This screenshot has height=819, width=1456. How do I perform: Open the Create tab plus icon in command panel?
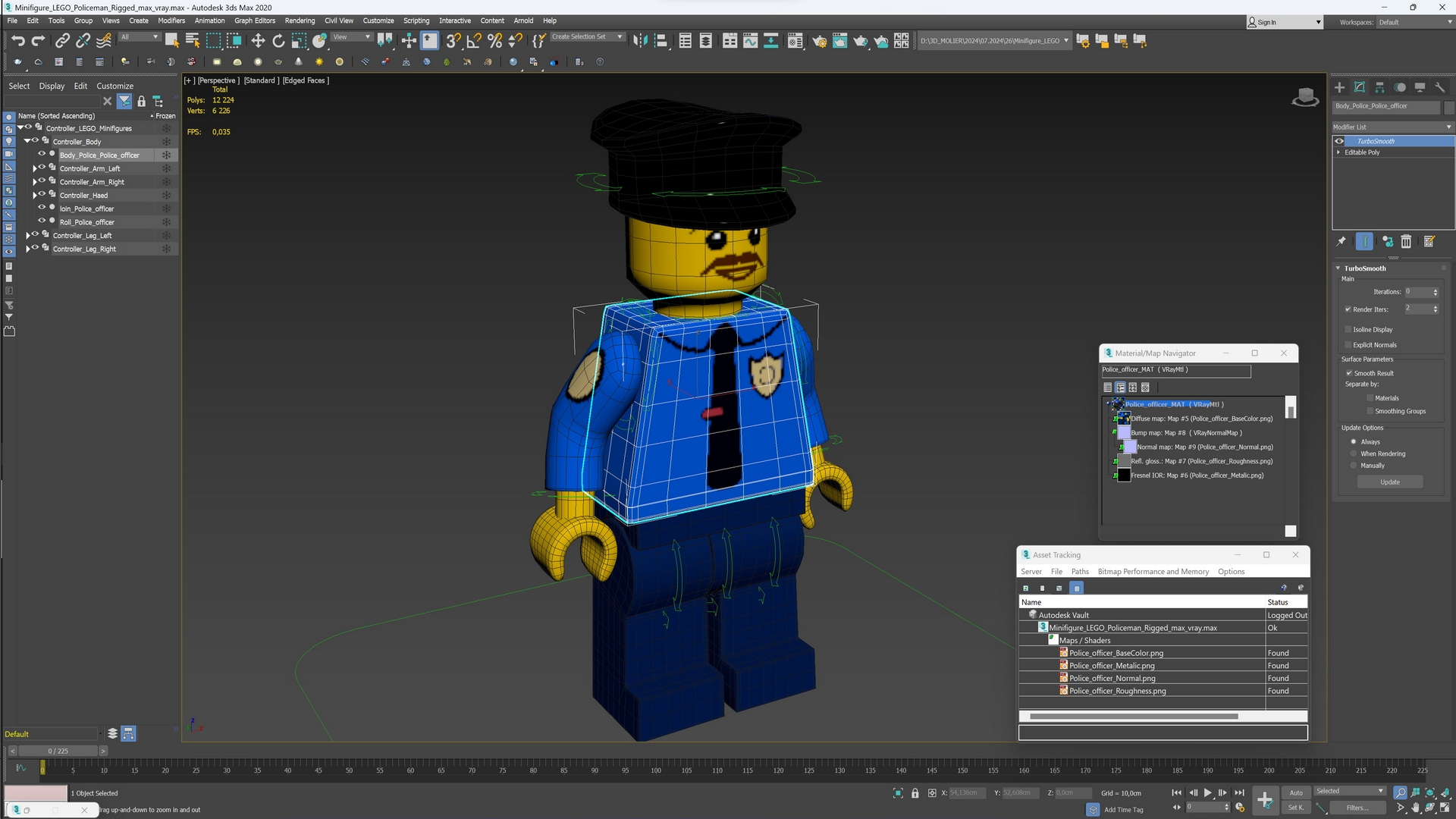tap(1339, 87)
